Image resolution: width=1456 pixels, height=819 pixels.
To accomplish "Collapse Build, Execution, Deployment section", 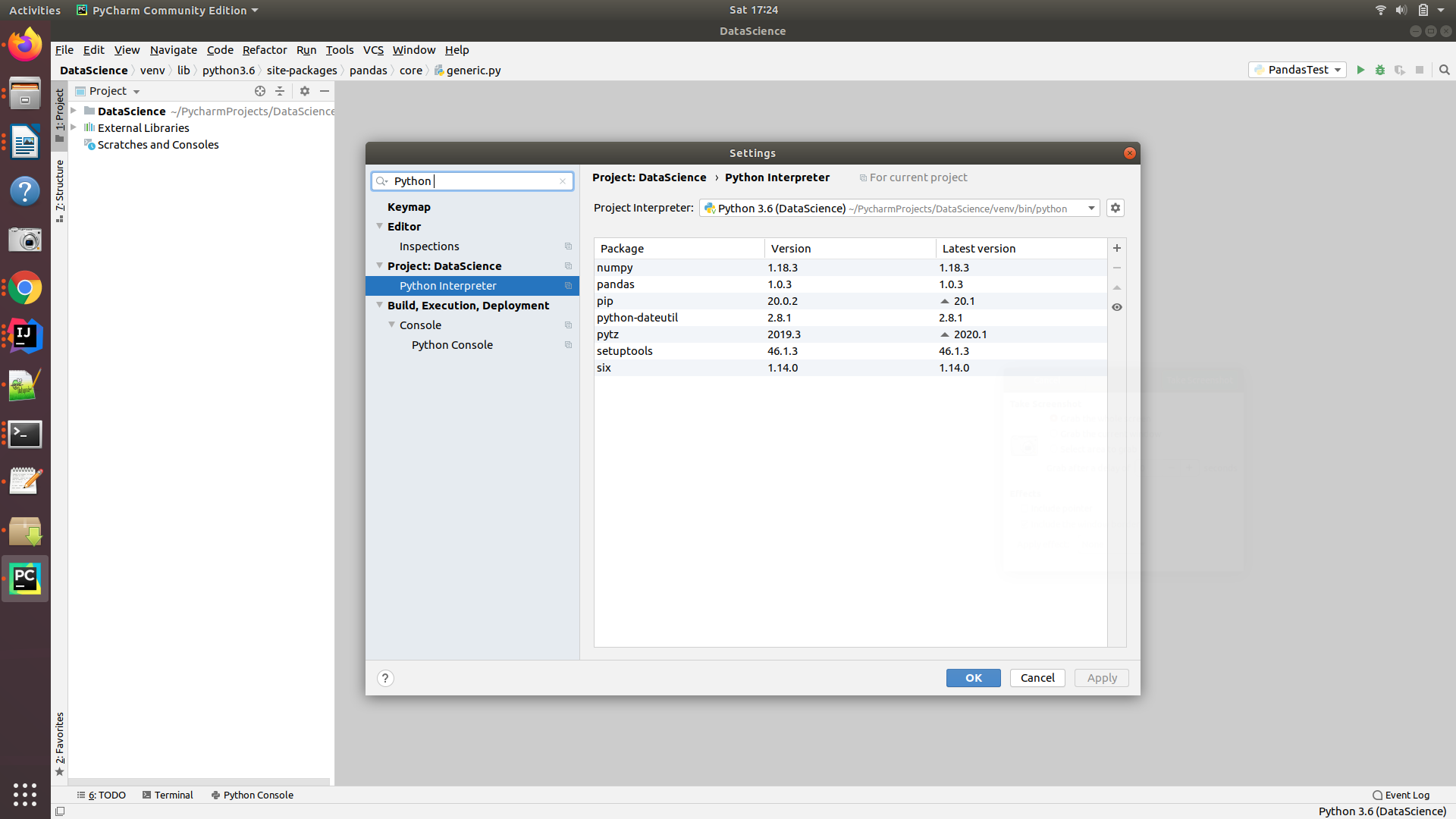I will tap(380, 305).
